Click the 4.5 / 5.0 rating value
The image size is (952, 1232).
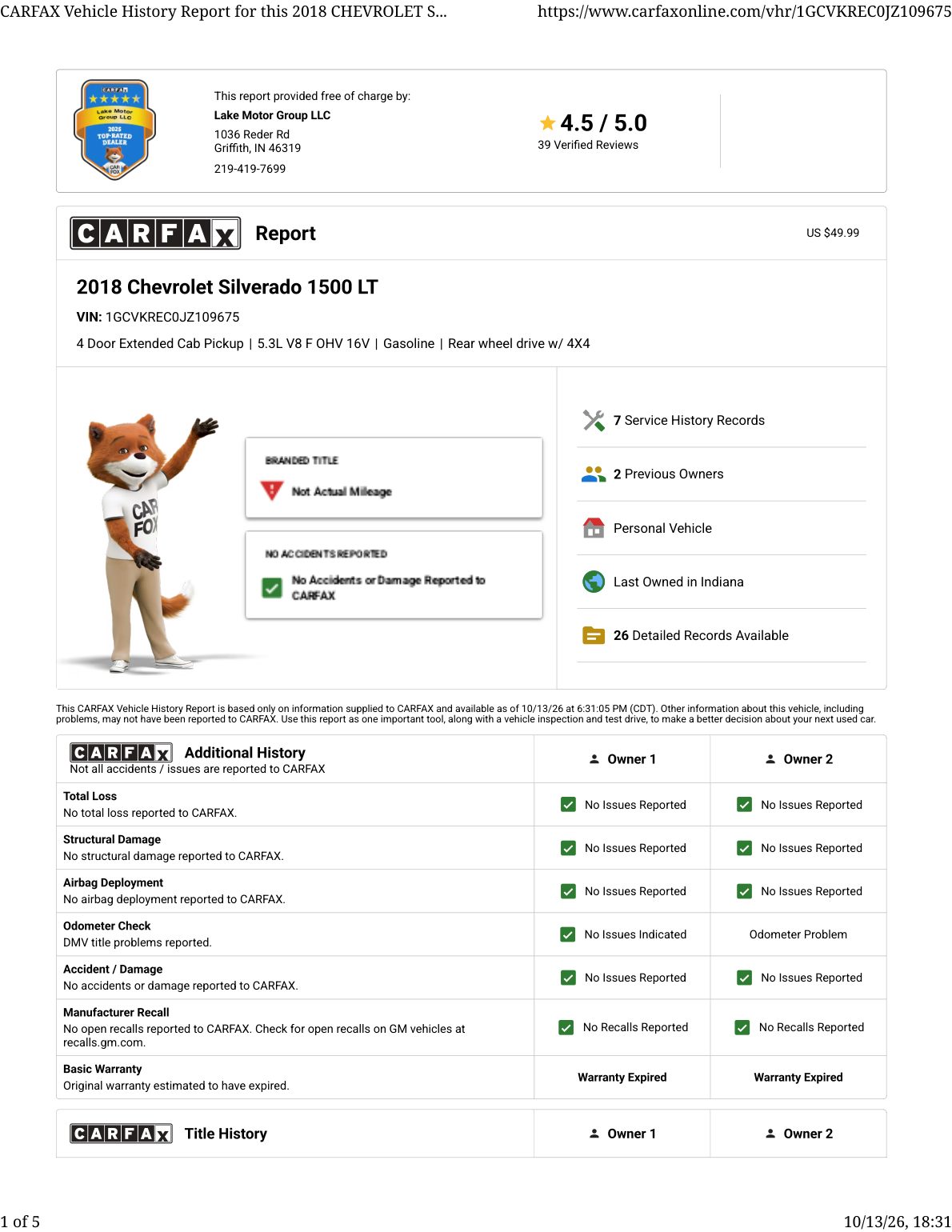[x=603, y=122]
